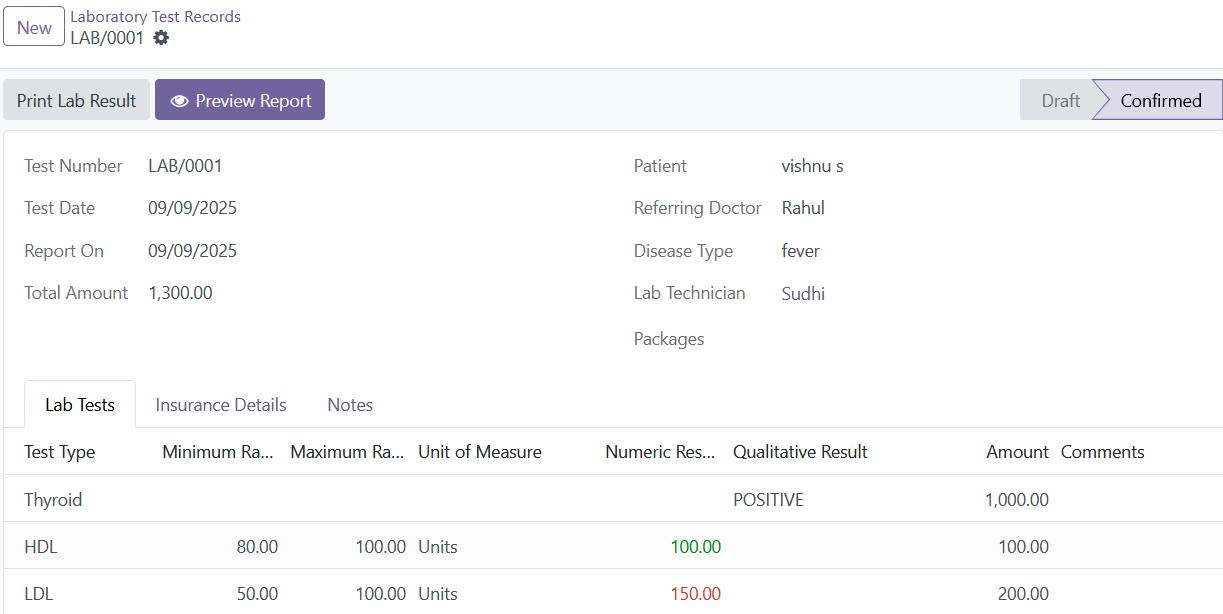This screenshot has height=614, width=1223.
Task: Open the Notes tab
Action: [x=349, y=404]
